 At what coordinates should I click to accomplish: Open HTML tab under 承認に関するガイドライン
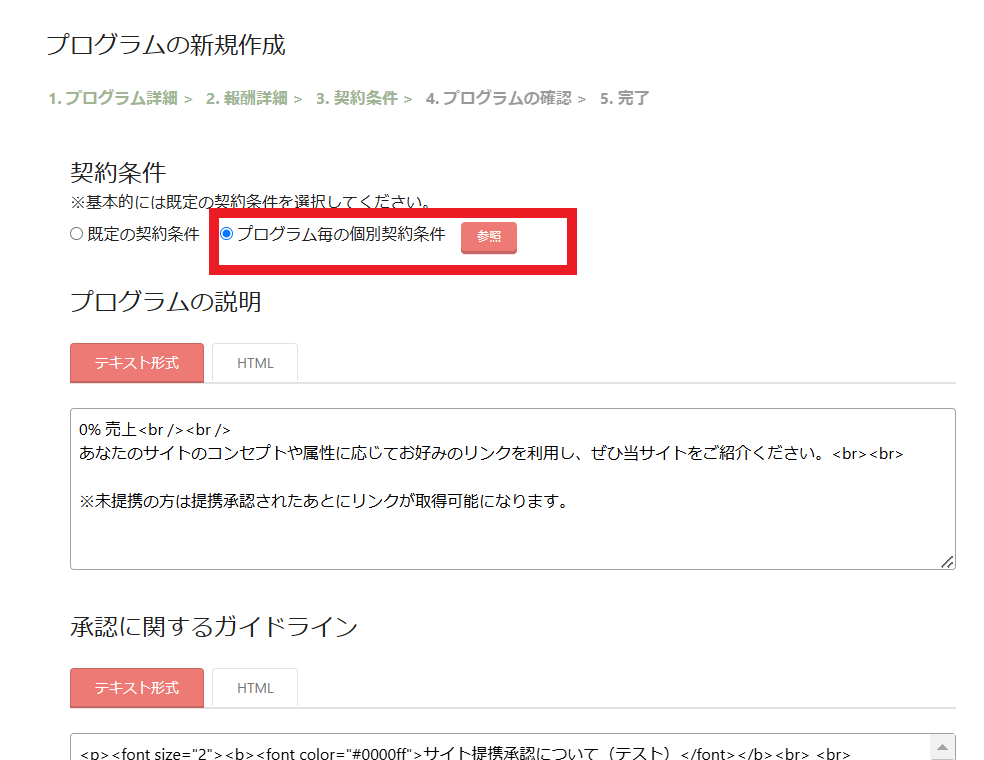click(x=255, y=688)
